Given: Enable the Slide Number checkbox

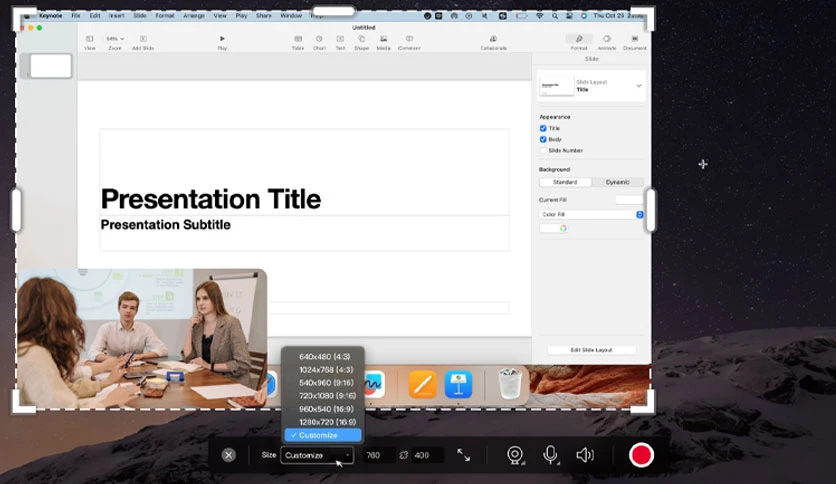Looking at the screenshot, I should pyautogui.click(x=543, y=151).
